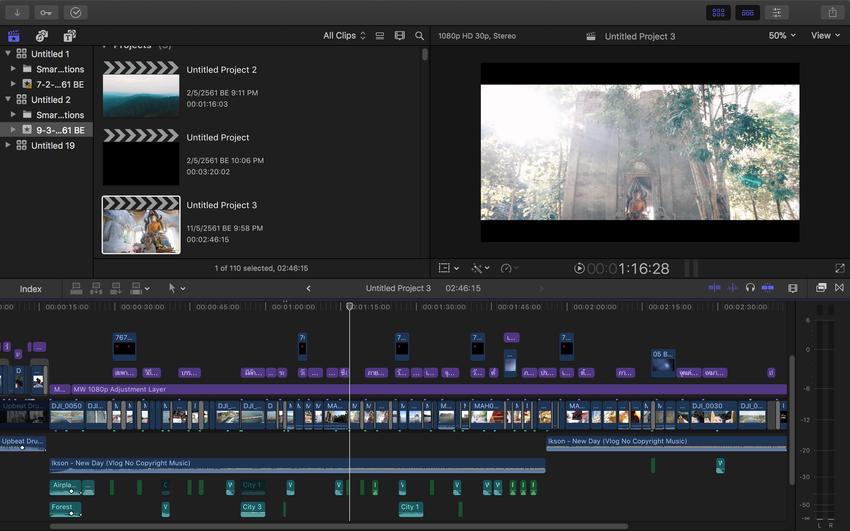Open the Titles and Generators sidebar

69,36
